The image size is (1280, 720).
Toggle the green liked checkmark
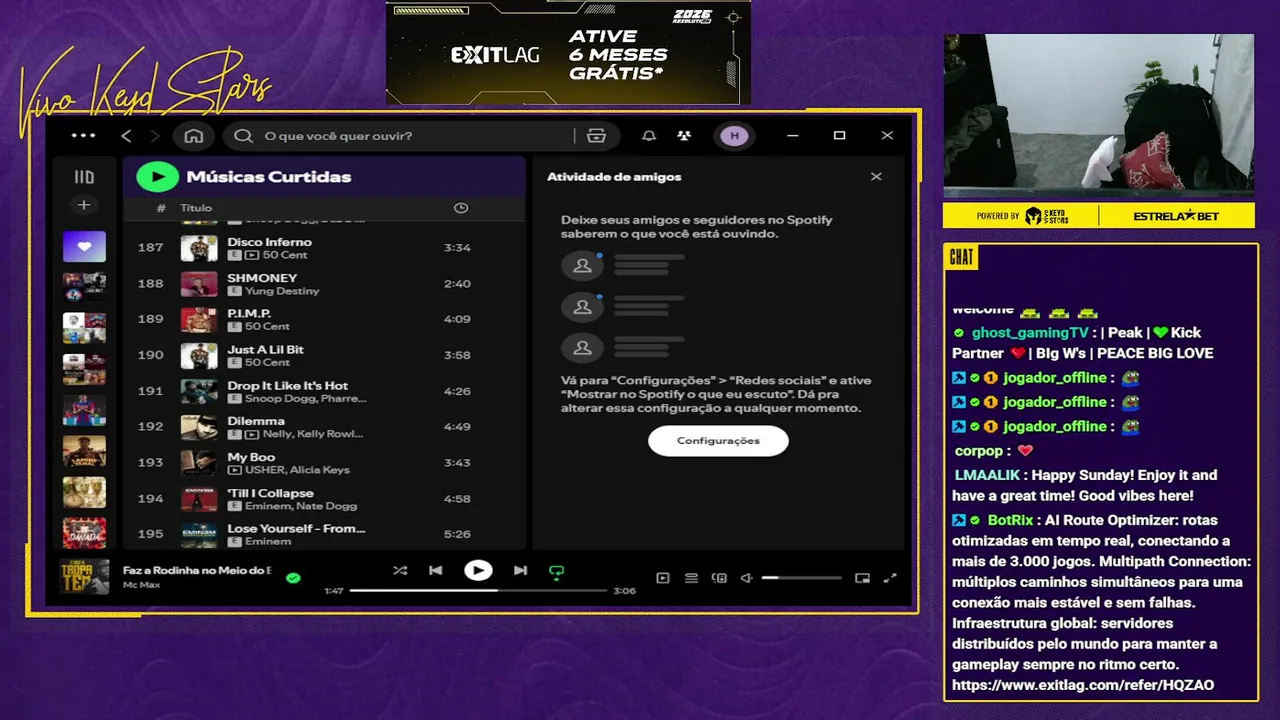click(293, 578)
